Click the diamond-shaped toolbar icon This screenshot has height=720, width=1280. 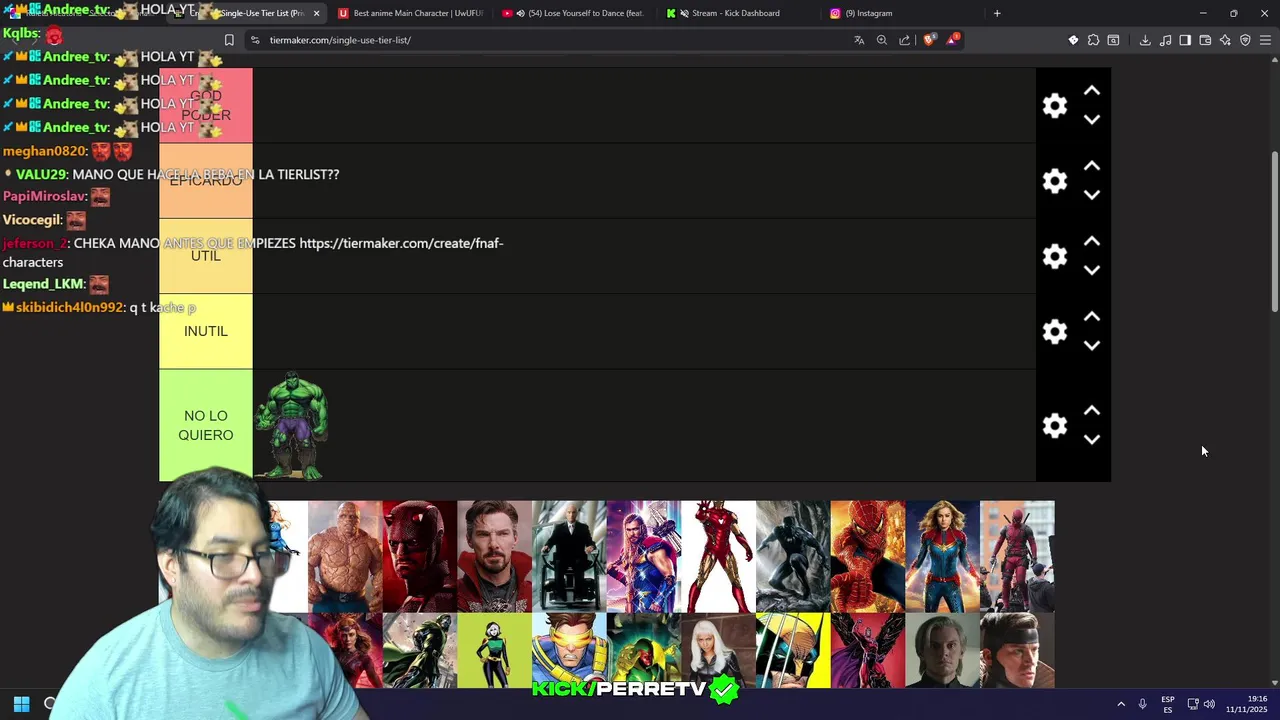(x=1073, y=40)
